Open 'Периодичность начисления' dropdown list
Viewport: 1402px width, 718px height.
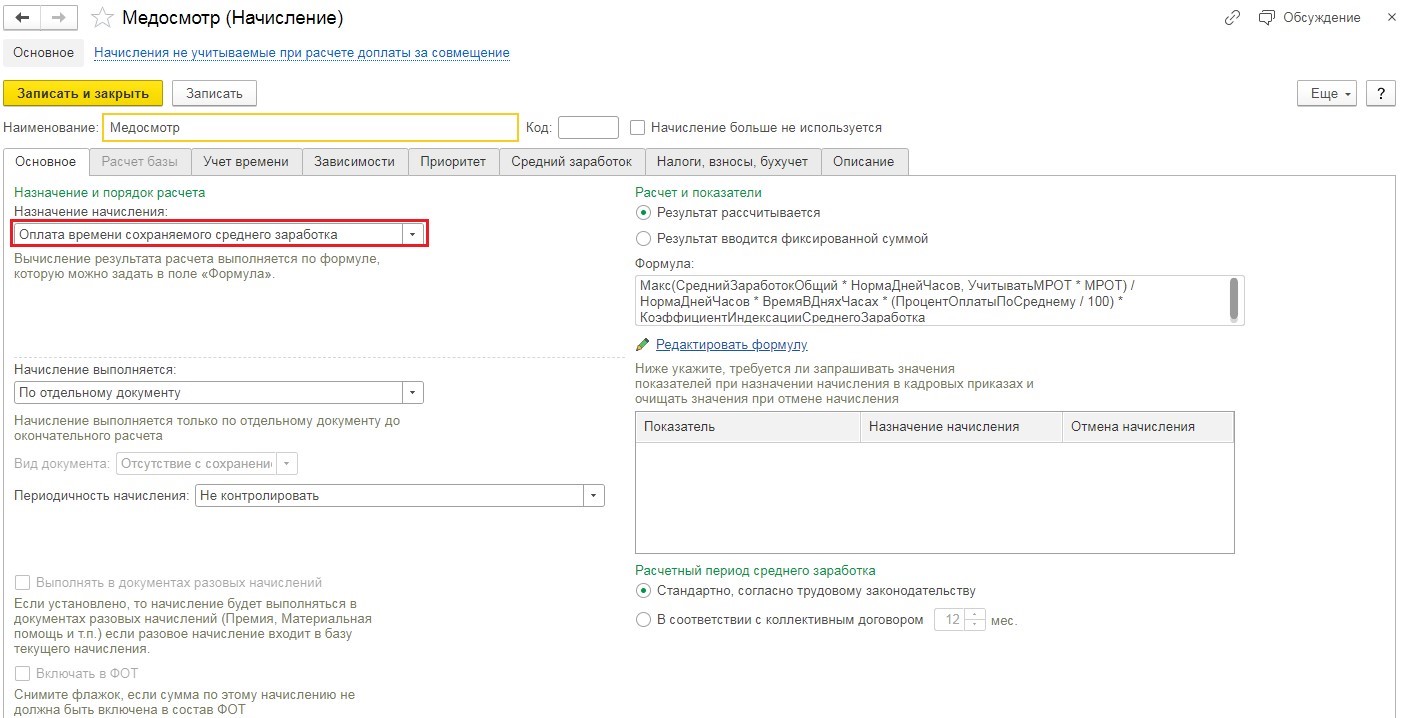[593, 495]
